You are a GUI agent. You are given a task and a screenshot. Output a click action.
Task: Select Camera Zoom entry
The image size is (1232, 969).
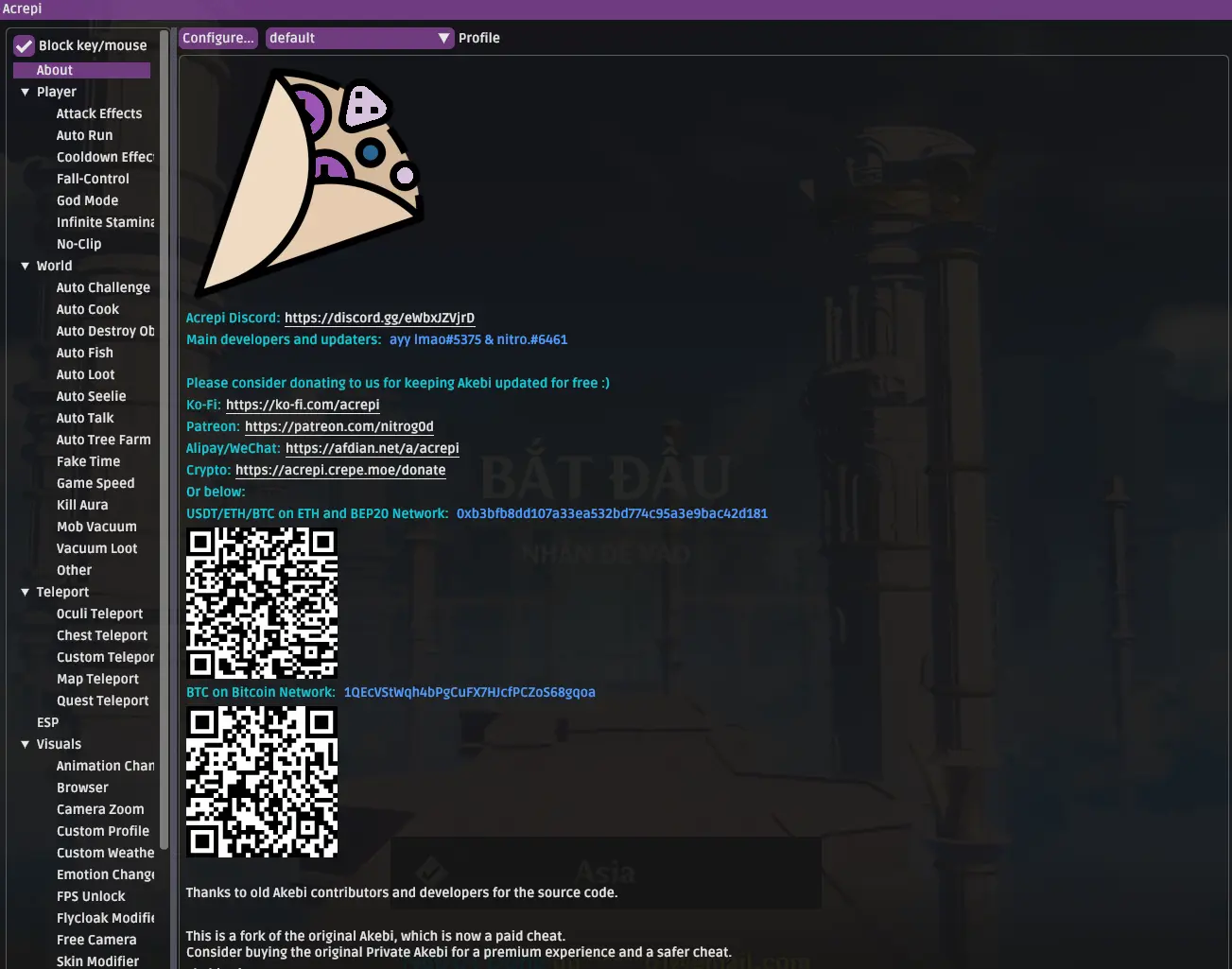point(100,809)
